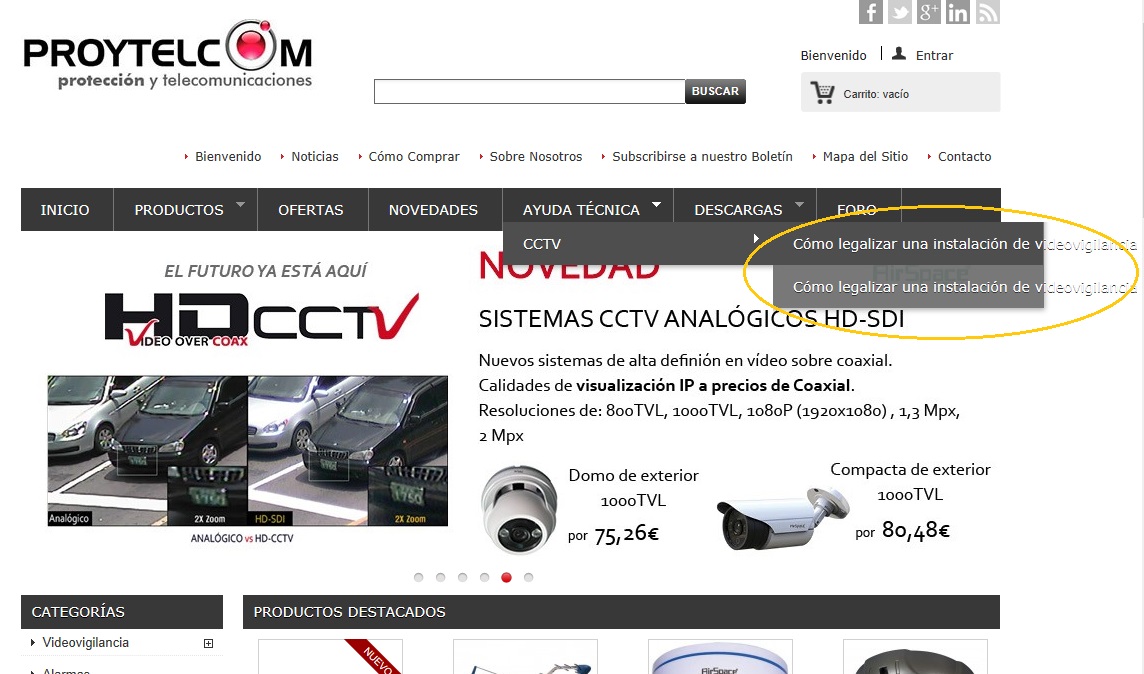Open the Cómo Comprar link
The width and height of the screenshot is (1144, 674).
[x=414, y=156]
